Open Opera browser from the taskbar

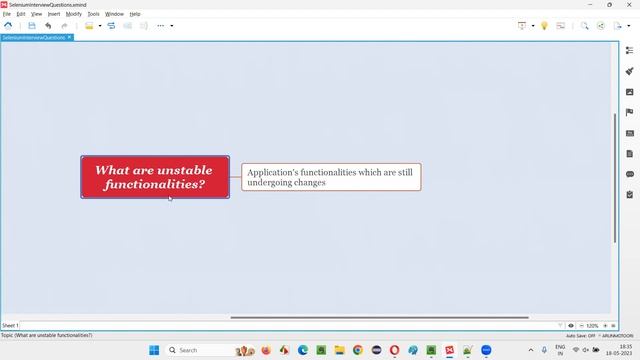point(394,350)
